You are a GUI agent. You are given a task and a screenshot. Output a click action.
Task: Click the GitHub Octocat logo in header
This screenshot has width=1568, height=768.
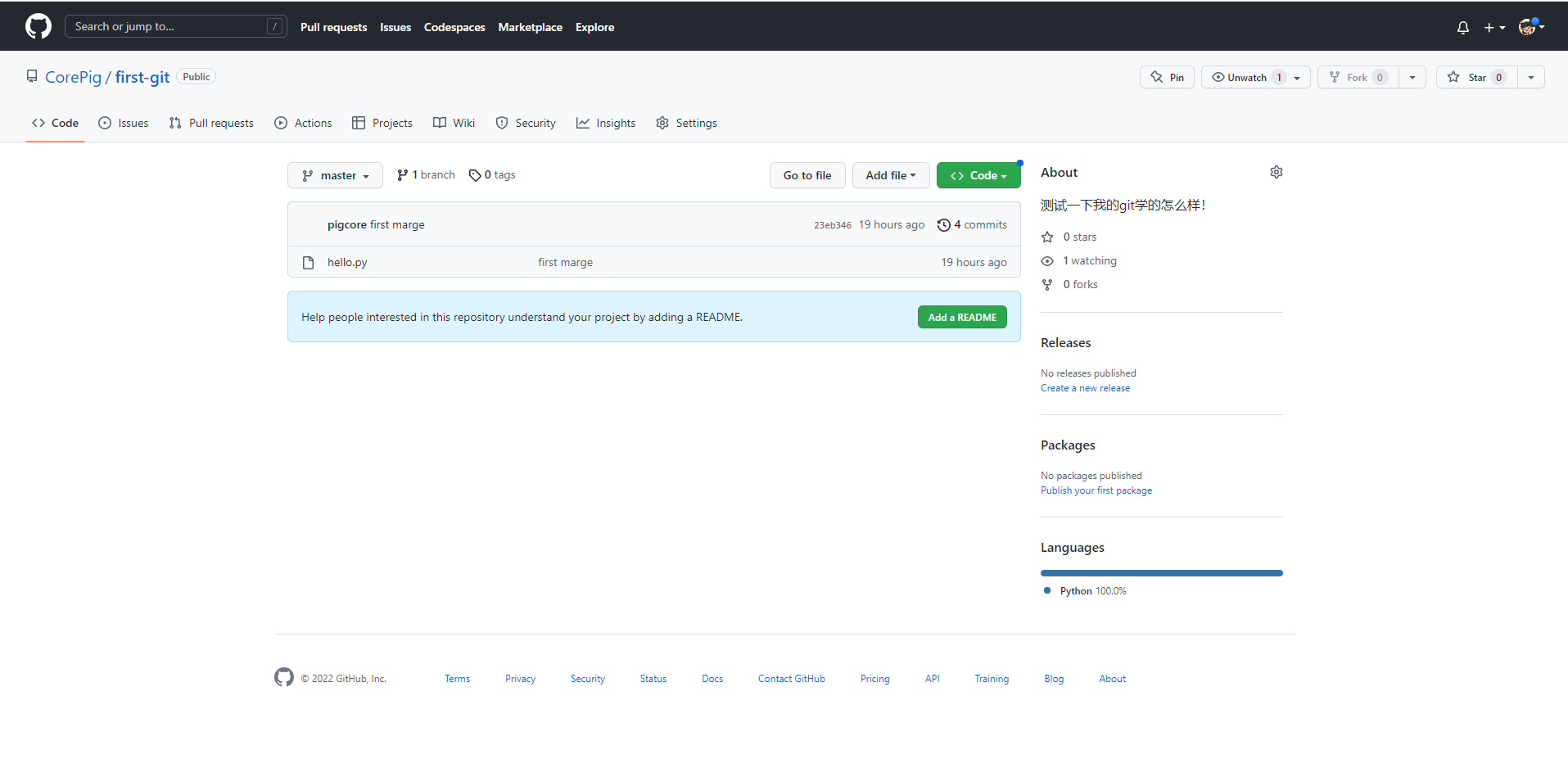(x=38, y=26)
